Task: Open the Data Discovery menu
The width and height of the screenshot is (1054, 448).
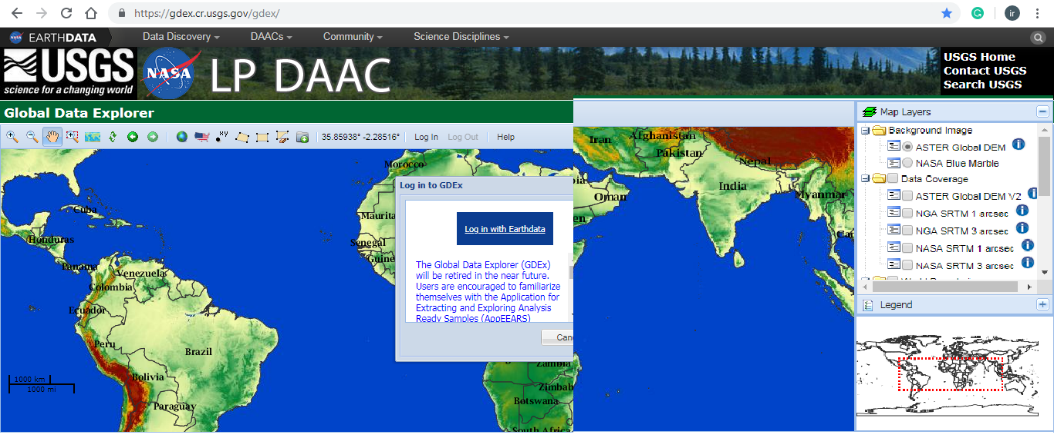Action: pyautogui.click(x=181, y=37)
